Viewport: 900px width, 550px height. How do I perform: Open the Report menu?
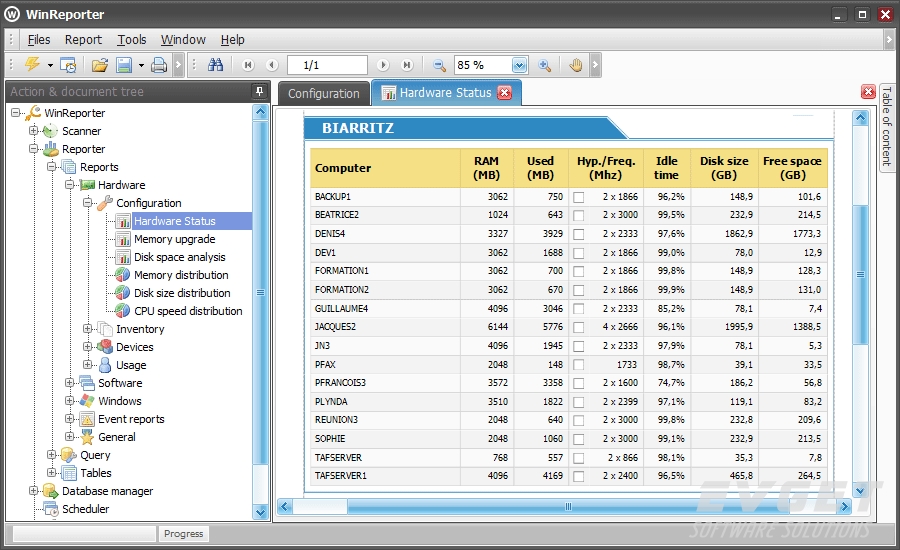pos(83,40)
